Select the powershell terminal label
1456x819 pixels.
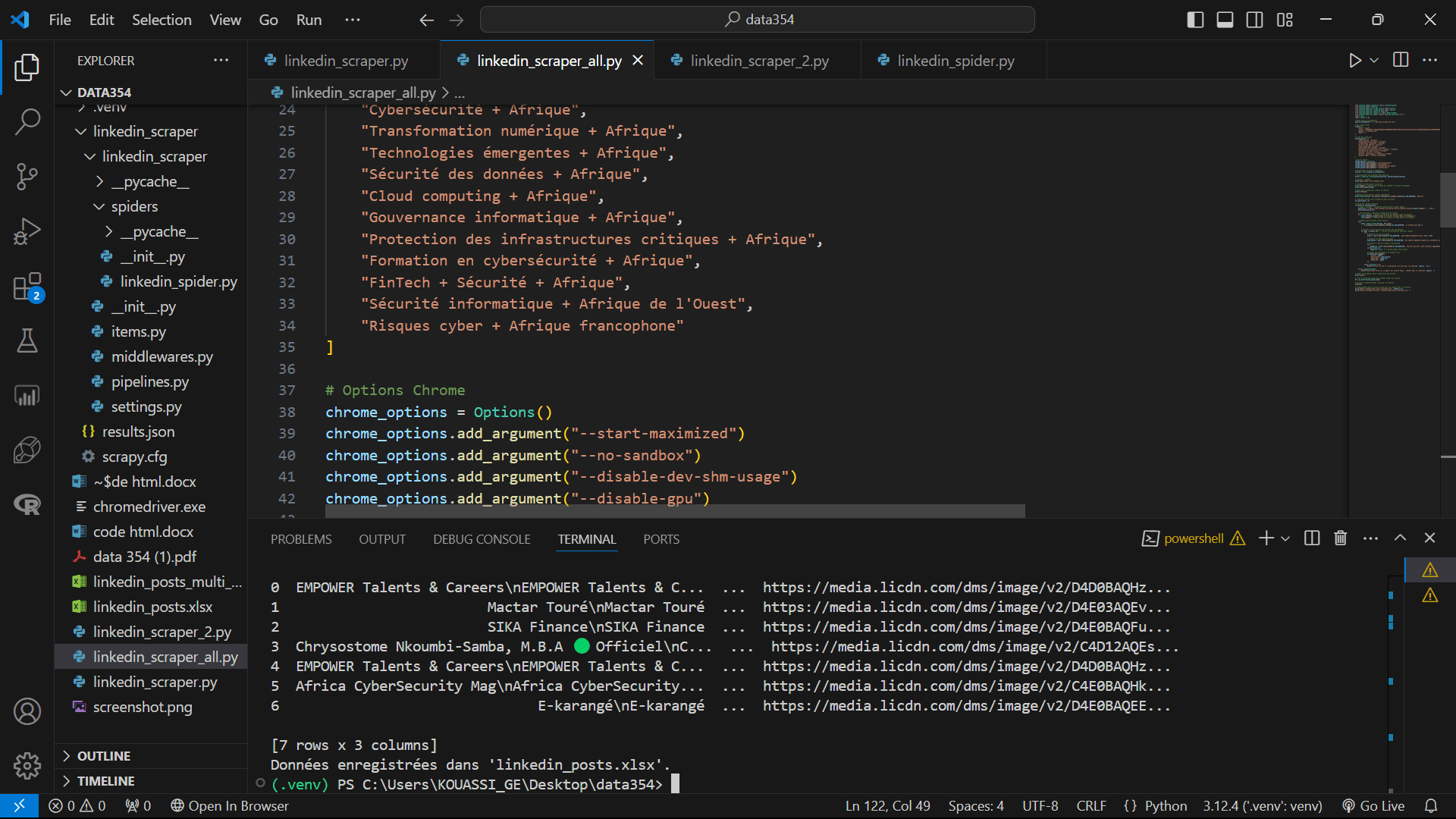1193,538
